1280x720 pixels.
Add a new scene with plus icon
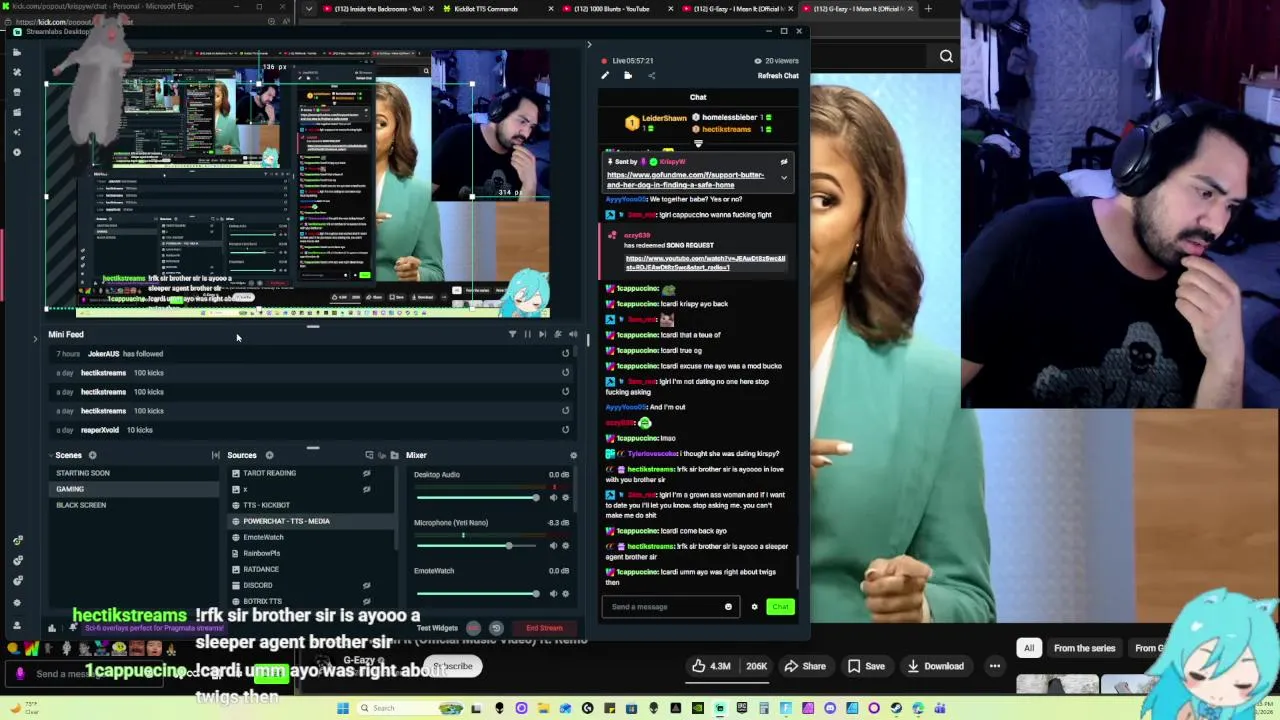click(92, 455)
